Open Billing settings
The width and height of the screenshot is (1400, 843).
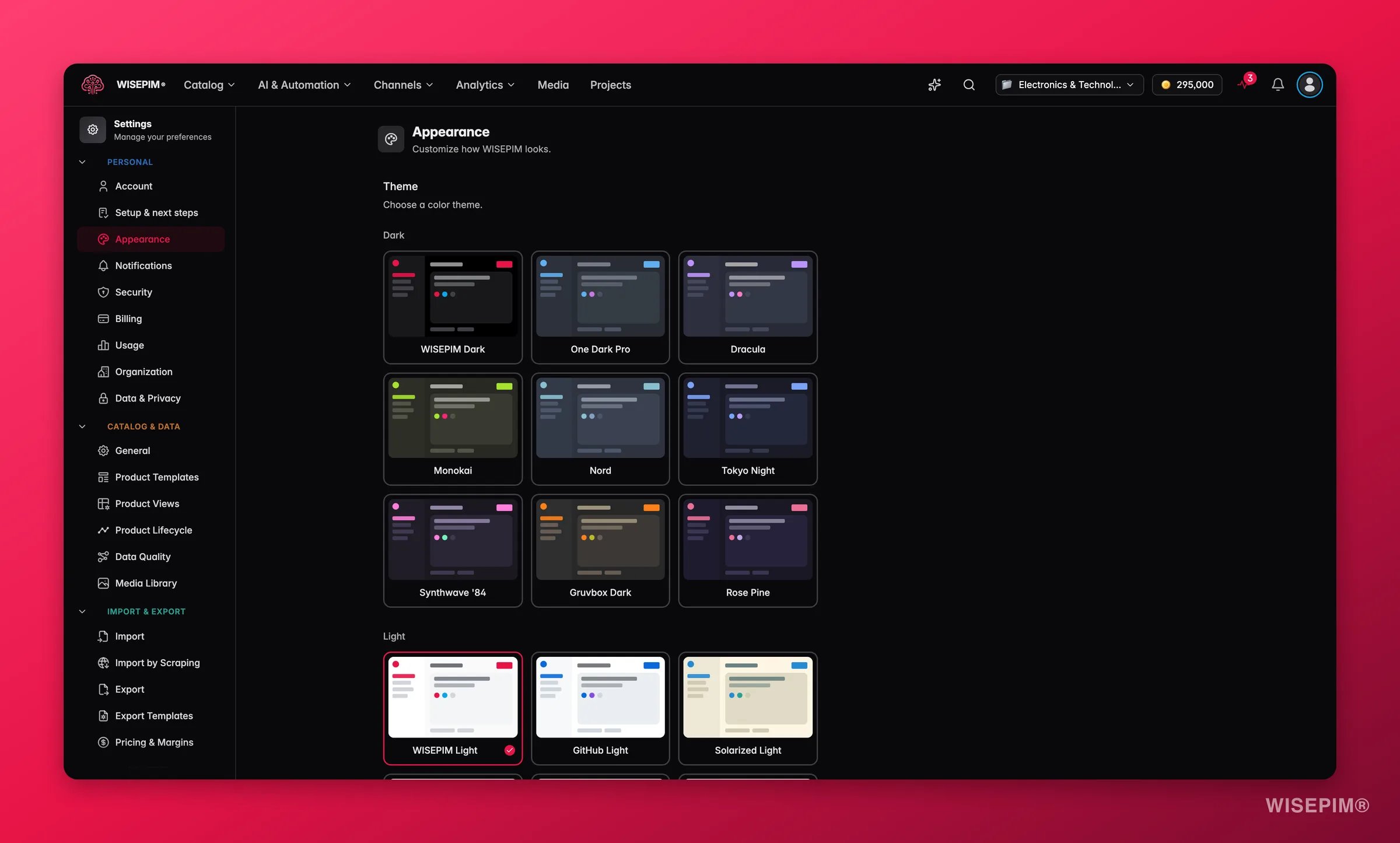click(x=150, y=319)
